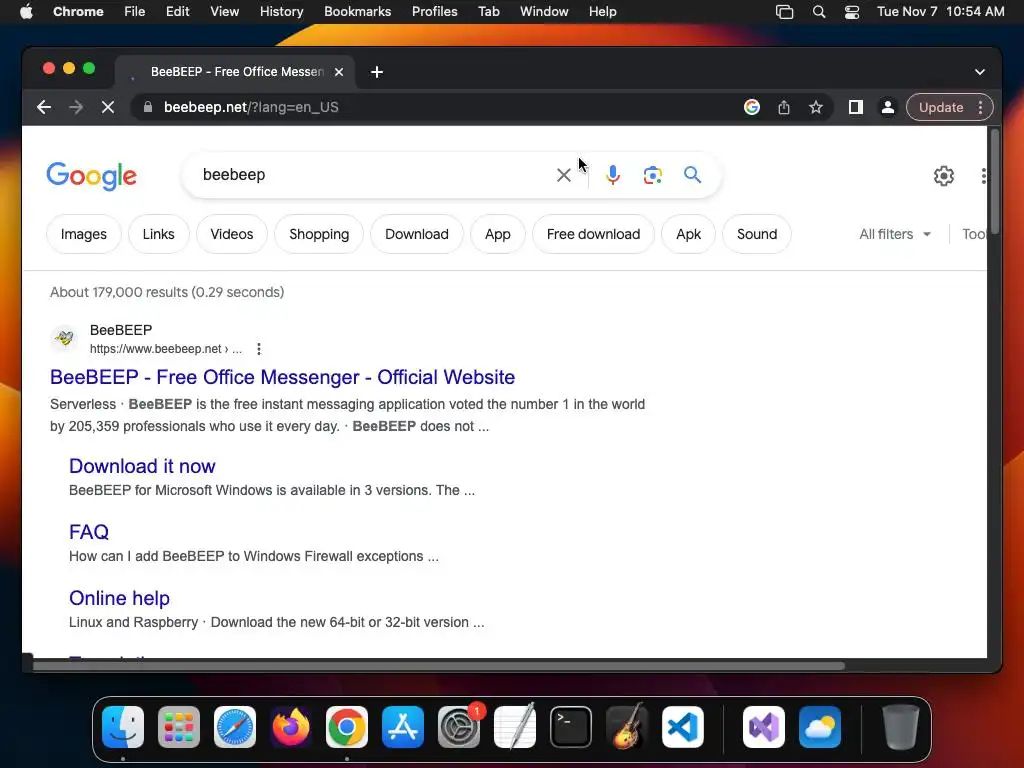Click the BeeBEEP bee favicon
1024x768 pixels.
click(x=64, y=338)
